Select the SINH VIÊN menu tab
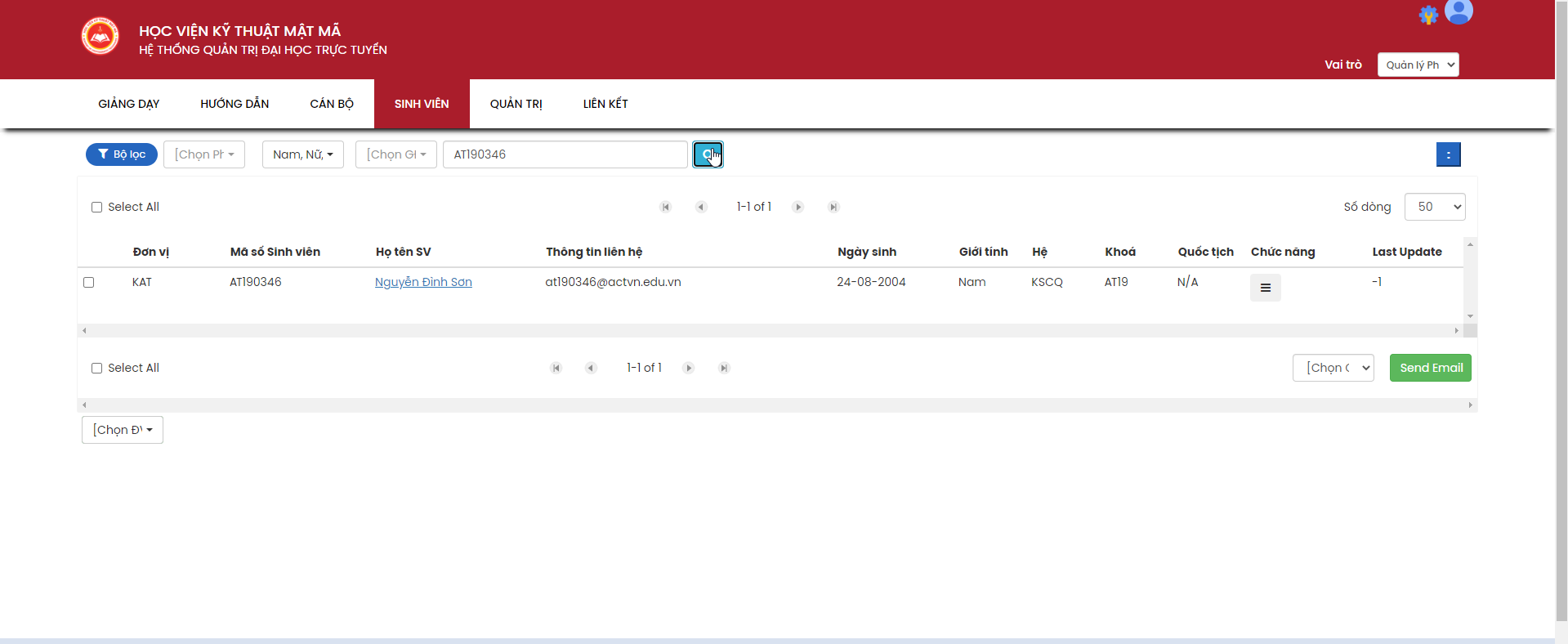Image resolution: width=1568 pixels, height=644 pixels. [422, 104]
